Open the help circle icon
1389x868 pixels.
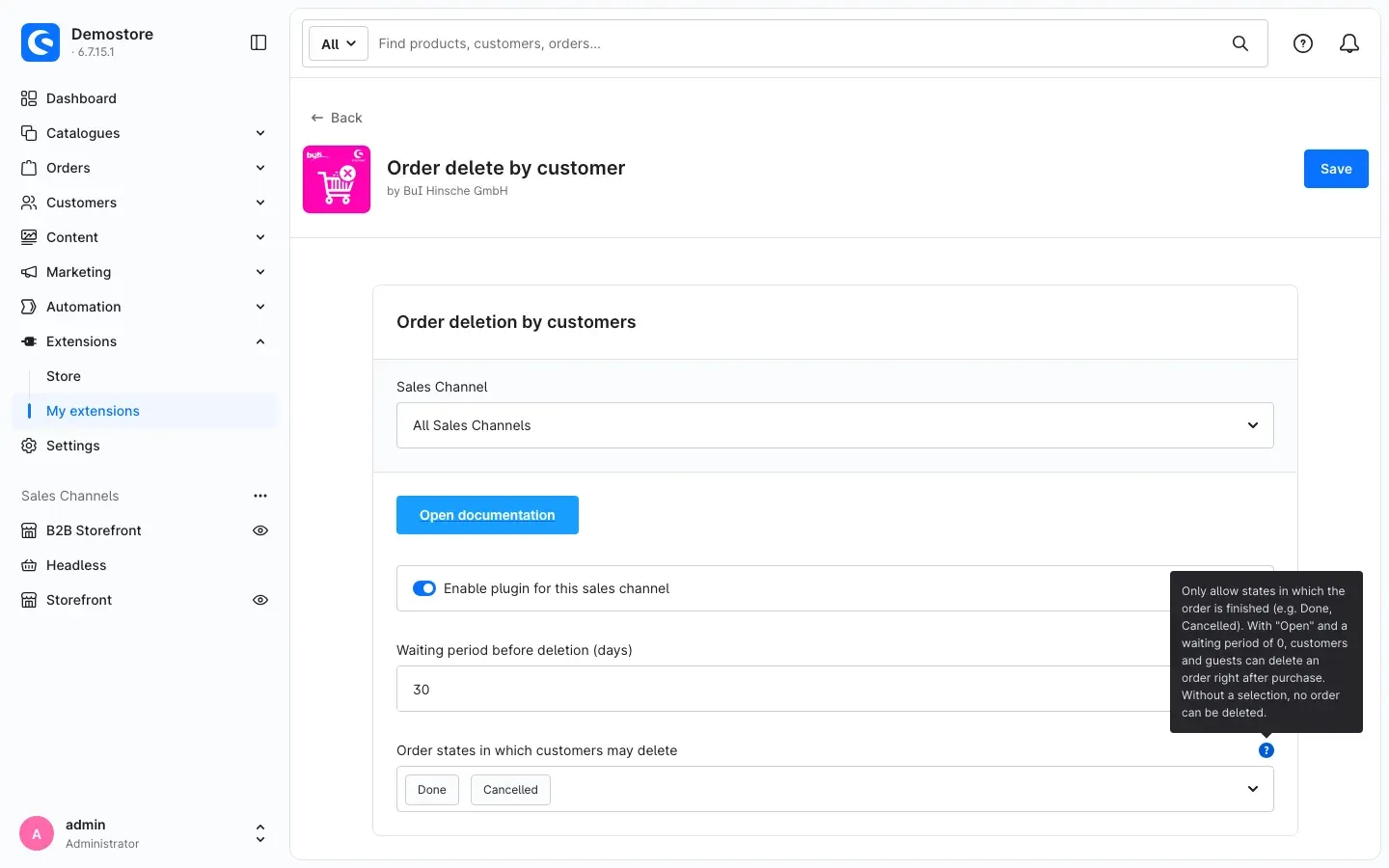1303,43
